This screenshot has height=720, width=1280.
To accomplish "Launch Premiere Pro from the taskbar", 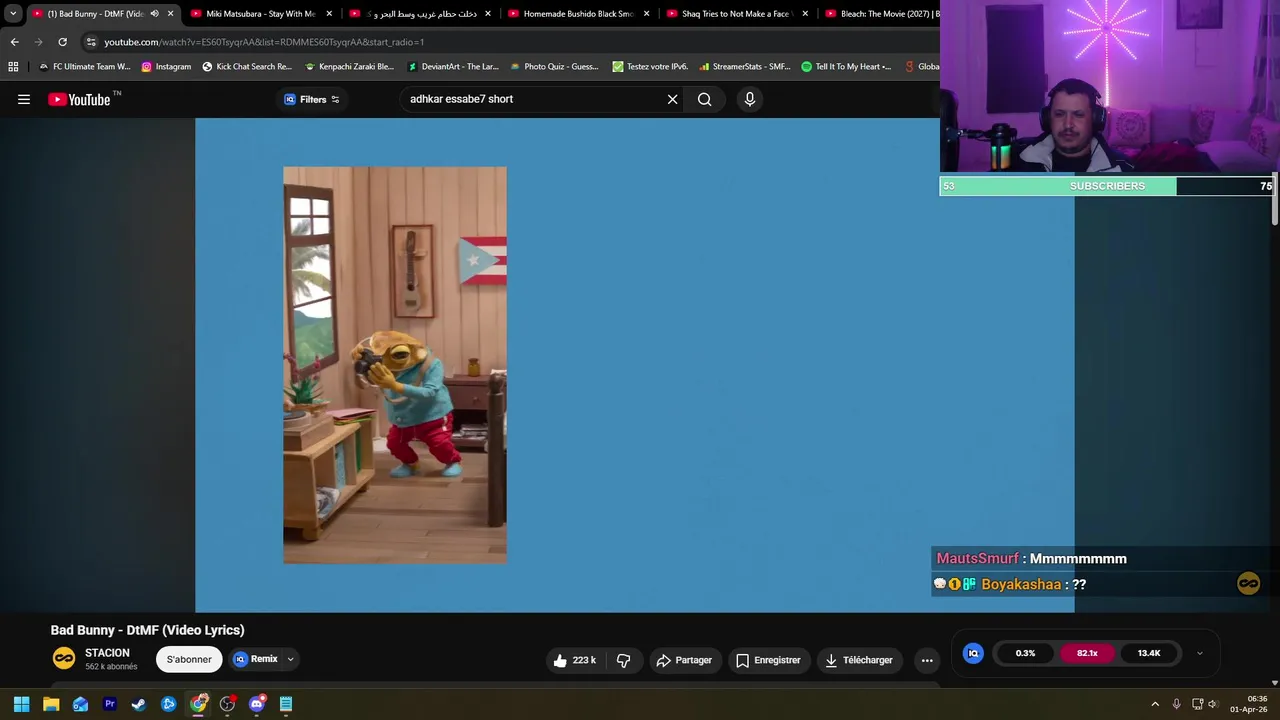I will tap(110, 704).
